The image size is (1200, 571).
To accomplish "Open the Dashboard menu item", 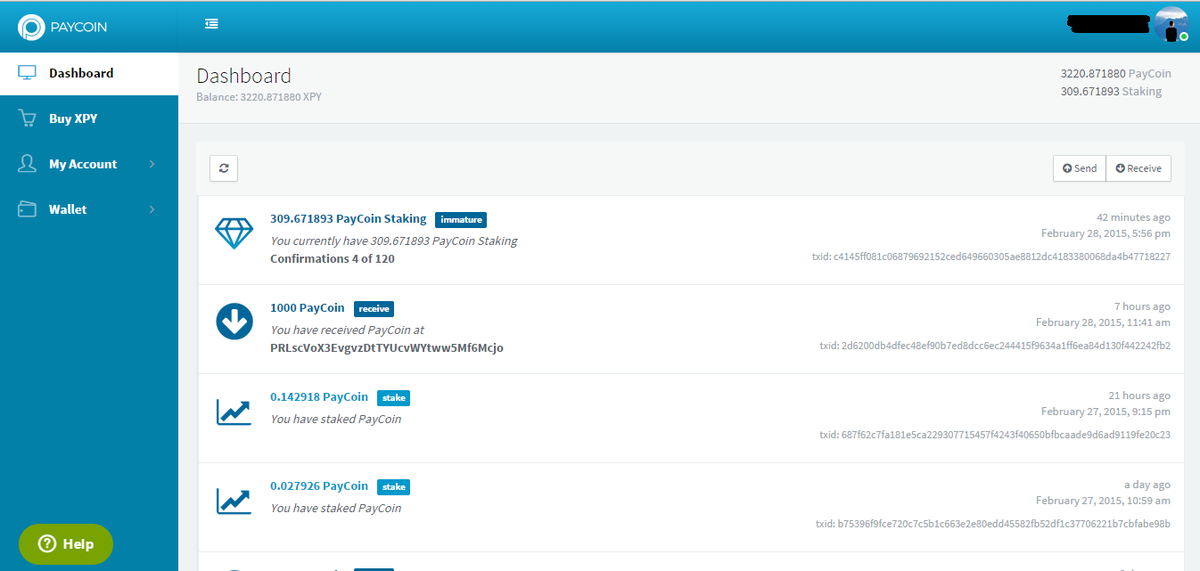I will coord(89,73).
